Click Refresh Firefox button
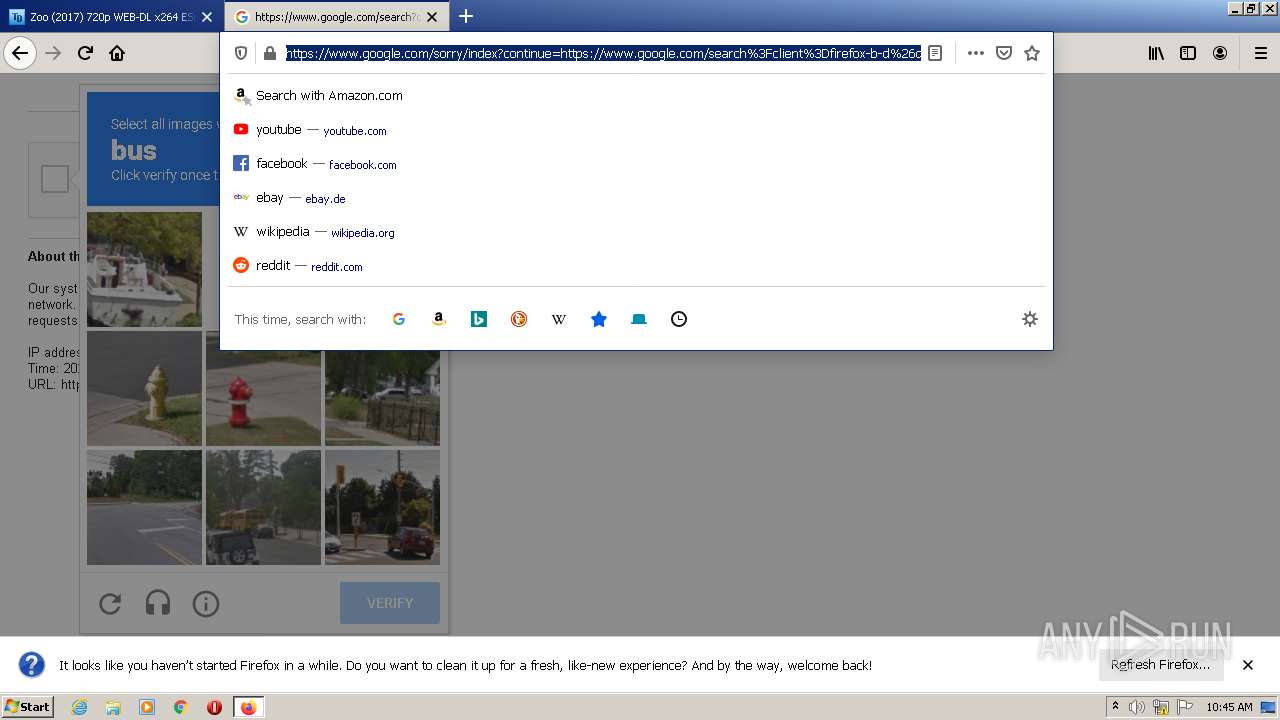The image size is (1280, 720). (x=1161, y=665)
